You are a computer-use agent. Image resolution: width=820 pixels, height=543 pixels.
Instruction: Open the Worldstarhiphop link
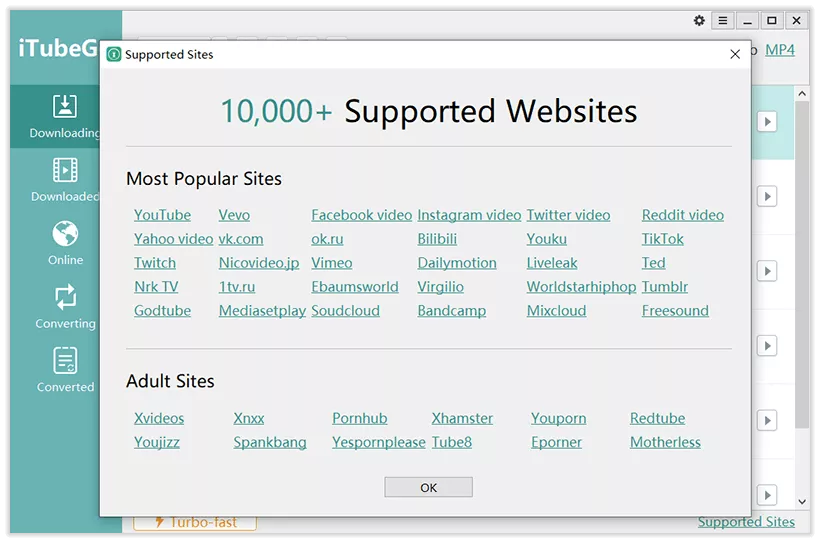pos(581,287)
